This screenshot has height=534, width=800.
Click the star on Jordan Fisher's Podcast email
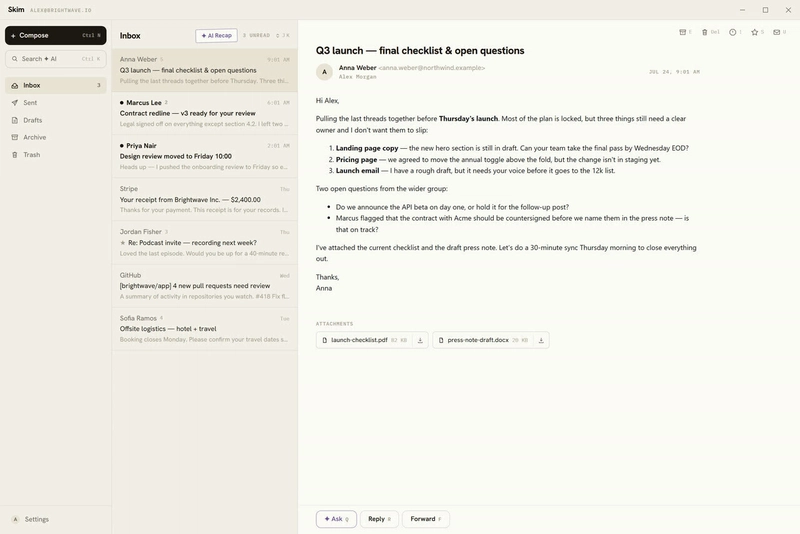[x=122, y=243]
